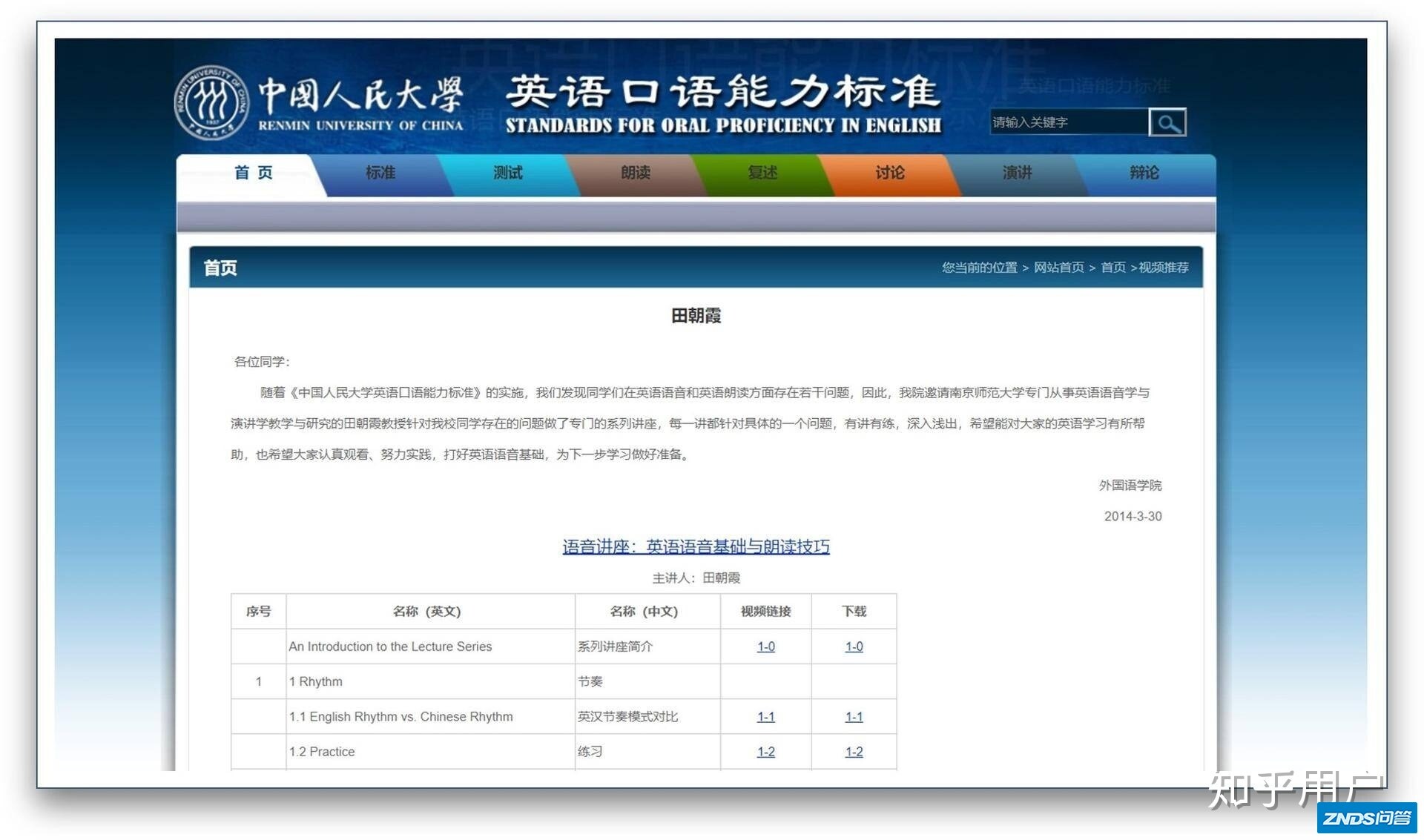Screen dimensions: 1424x840
Task: Focus the keyword search input field
Action: coord(1069,122)
